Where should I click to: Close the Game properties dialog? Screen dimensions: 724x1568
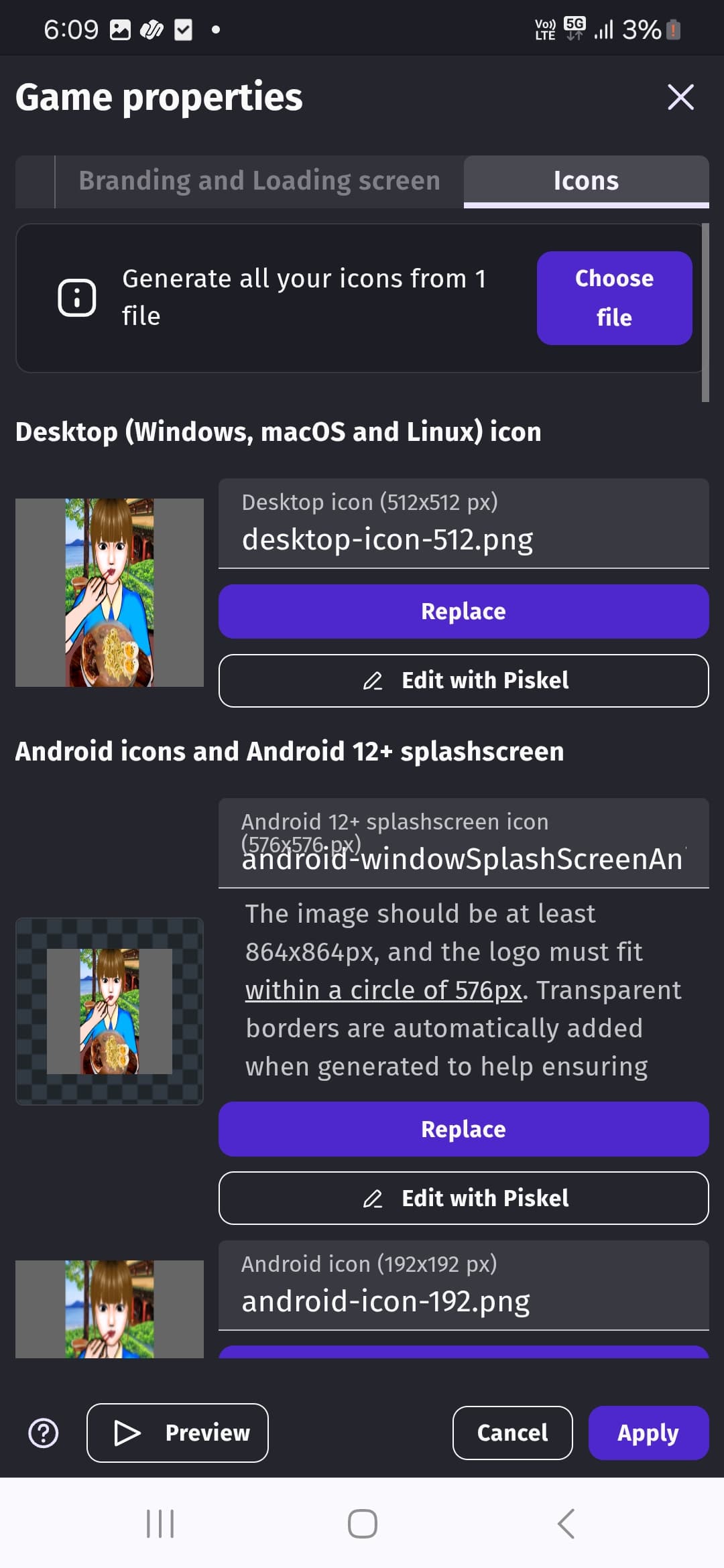tap(680, 97)
